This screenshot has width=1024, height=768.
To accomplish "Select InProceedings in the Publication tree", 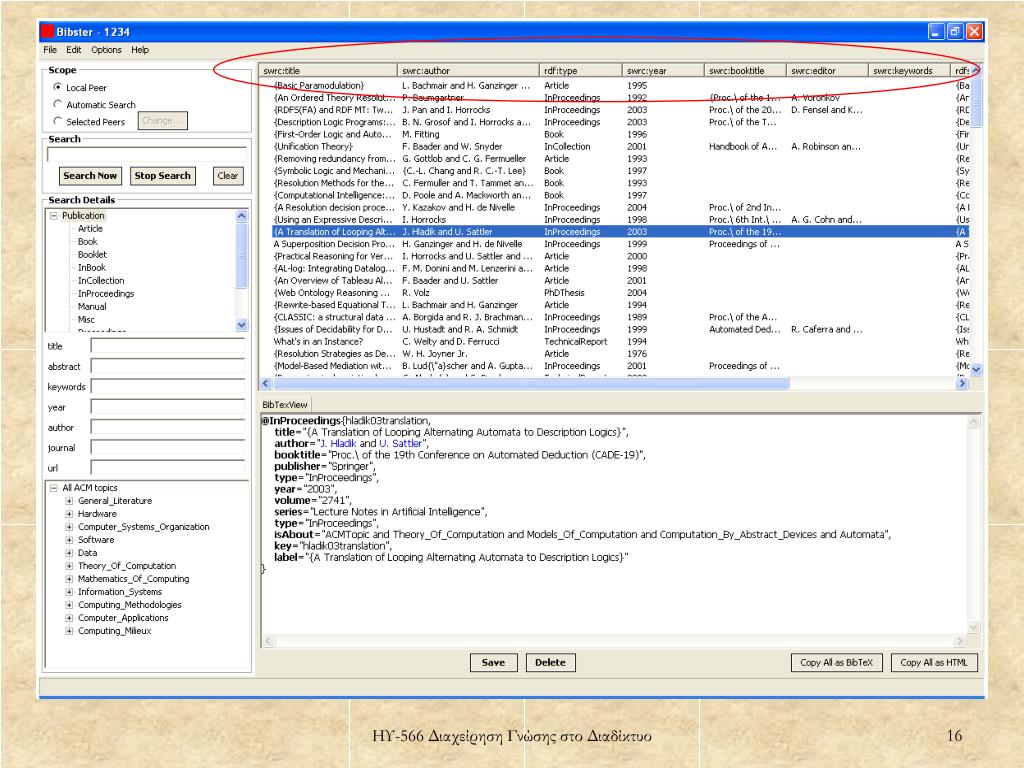I will coord(106,294).
